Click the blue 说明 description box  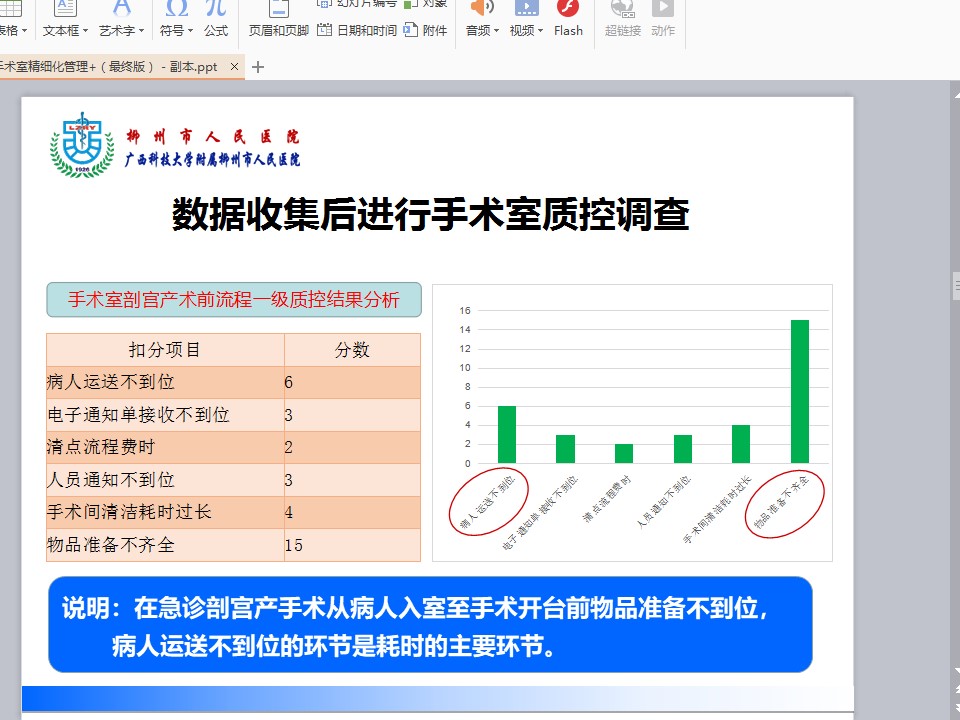(x=430, y=624)
